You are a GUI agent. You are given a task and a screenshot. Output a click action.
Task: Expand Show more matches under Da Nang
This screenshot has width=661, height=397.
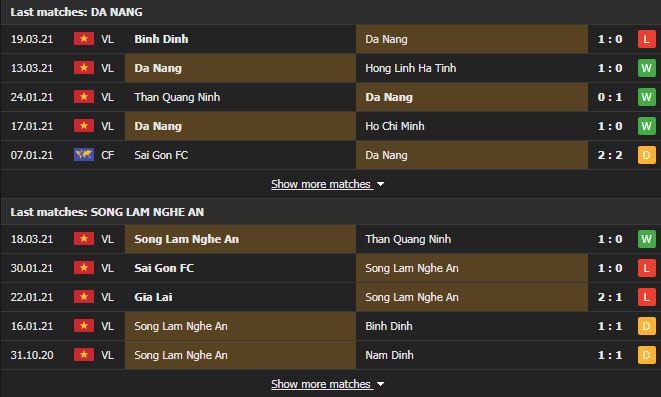(x=321, y=184)
